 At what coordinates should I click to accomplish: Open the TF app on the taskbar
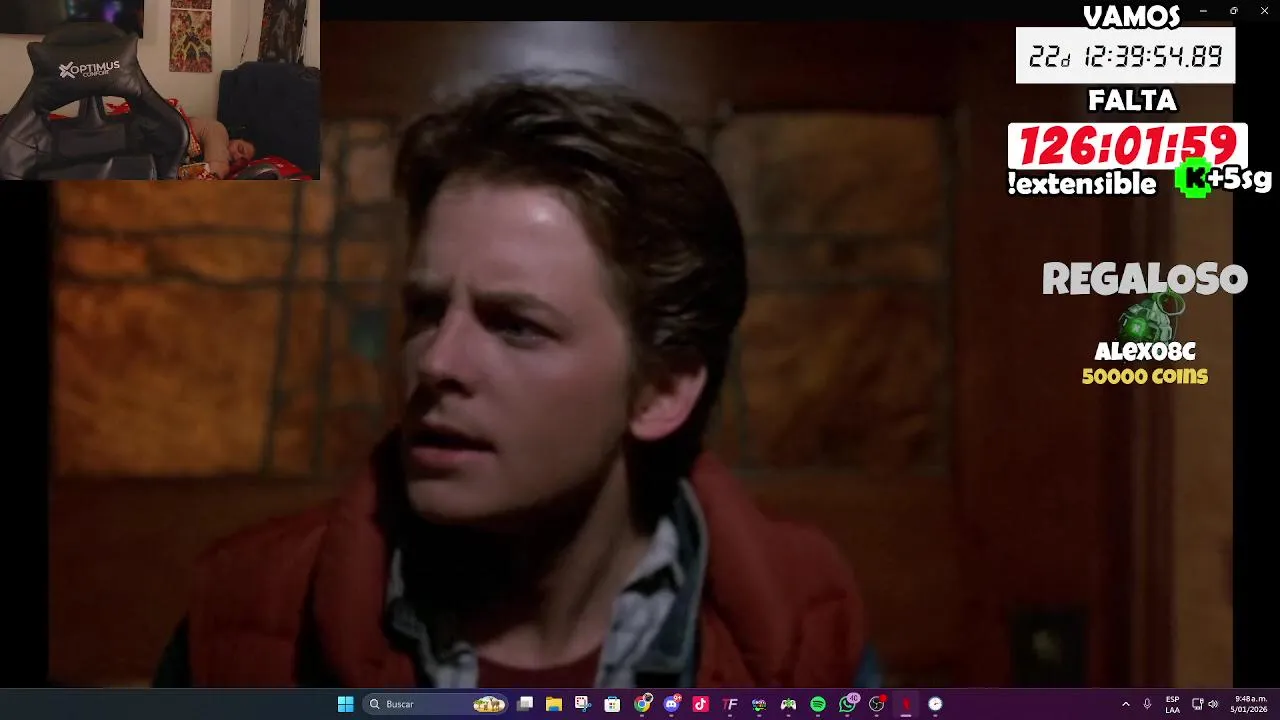coord(730,704)
